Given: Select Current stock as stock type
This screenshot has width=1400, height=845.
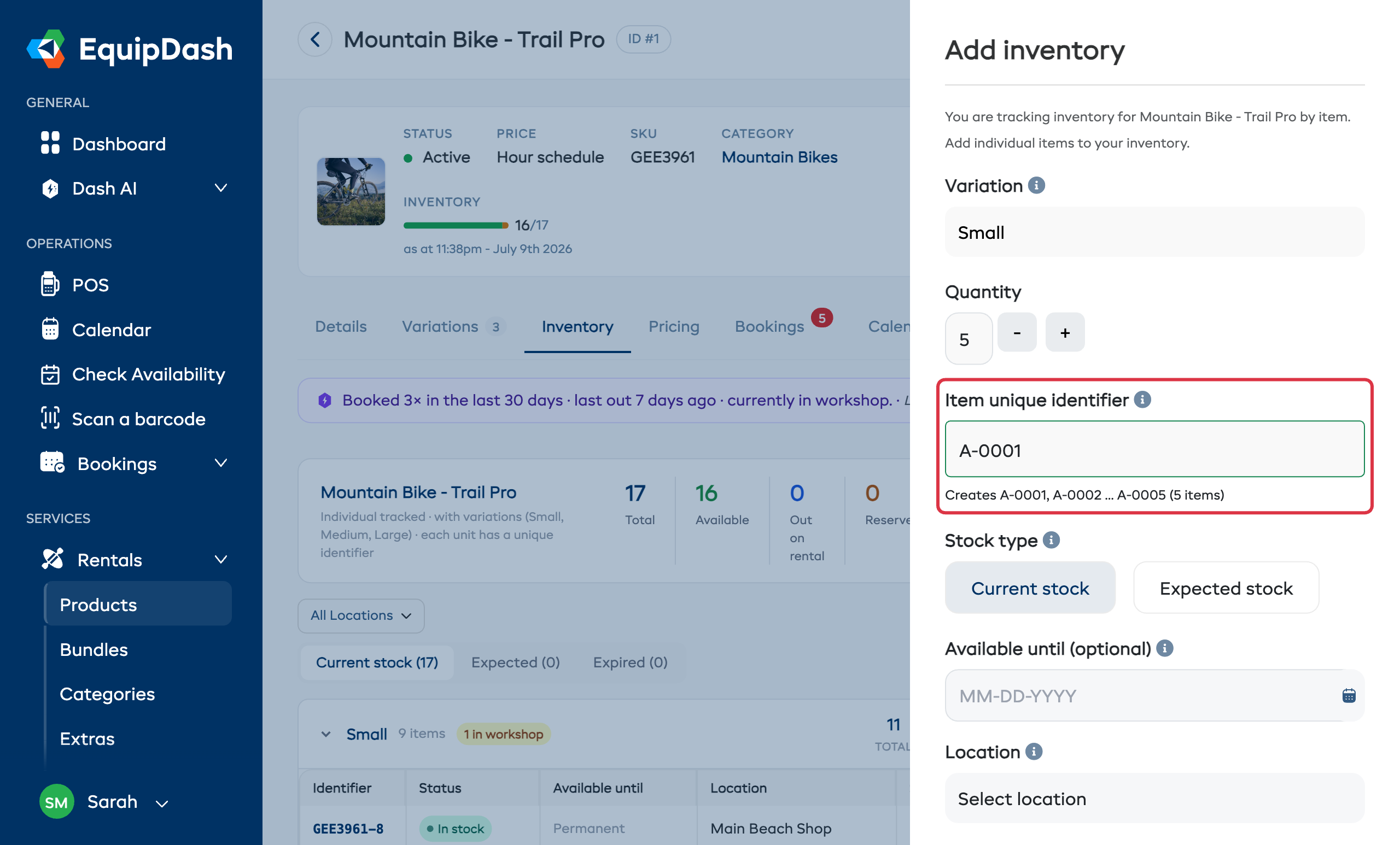Looking at the screenshot, I should [1030, 588].
